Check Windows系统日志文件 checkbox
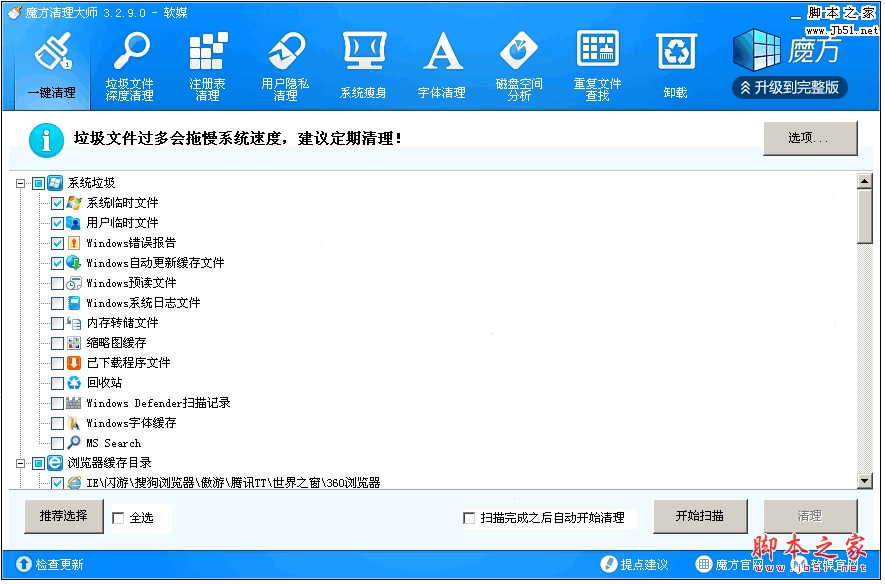885x584 pixels. (57, 304)
